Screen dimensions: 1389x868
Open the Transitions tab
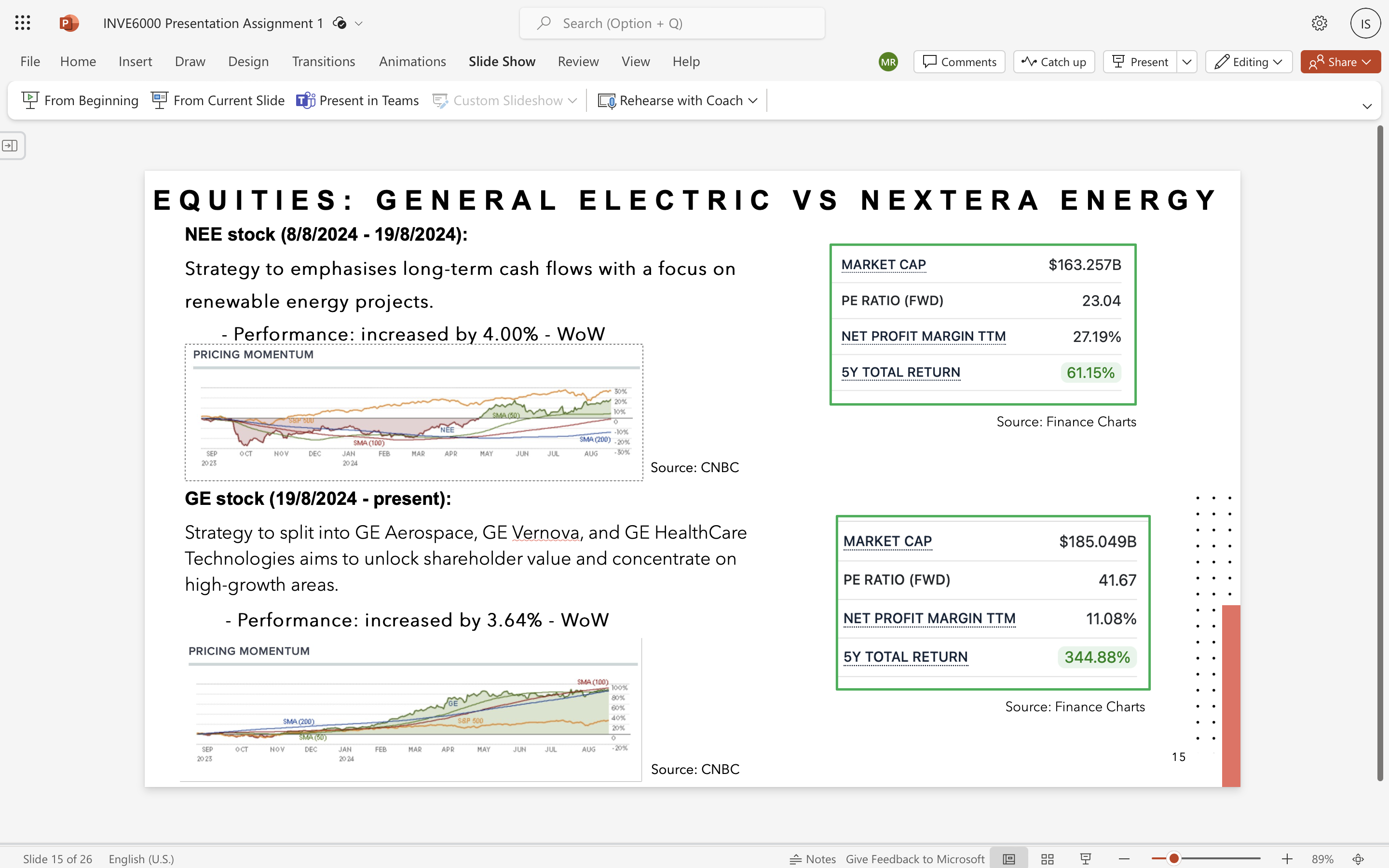click(x=323, y=61)
